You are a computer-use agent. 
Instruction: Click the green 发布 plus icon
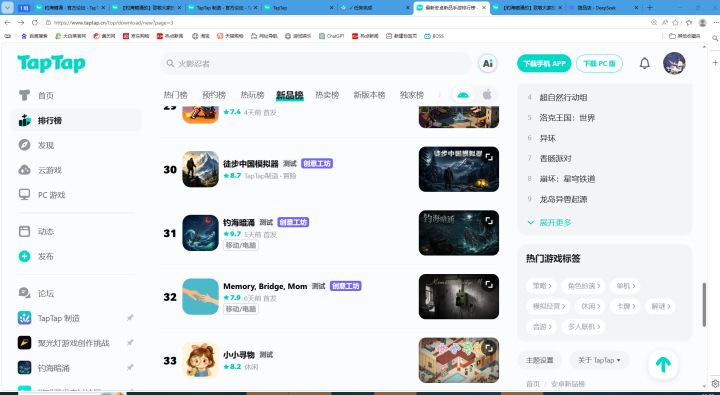24,256
